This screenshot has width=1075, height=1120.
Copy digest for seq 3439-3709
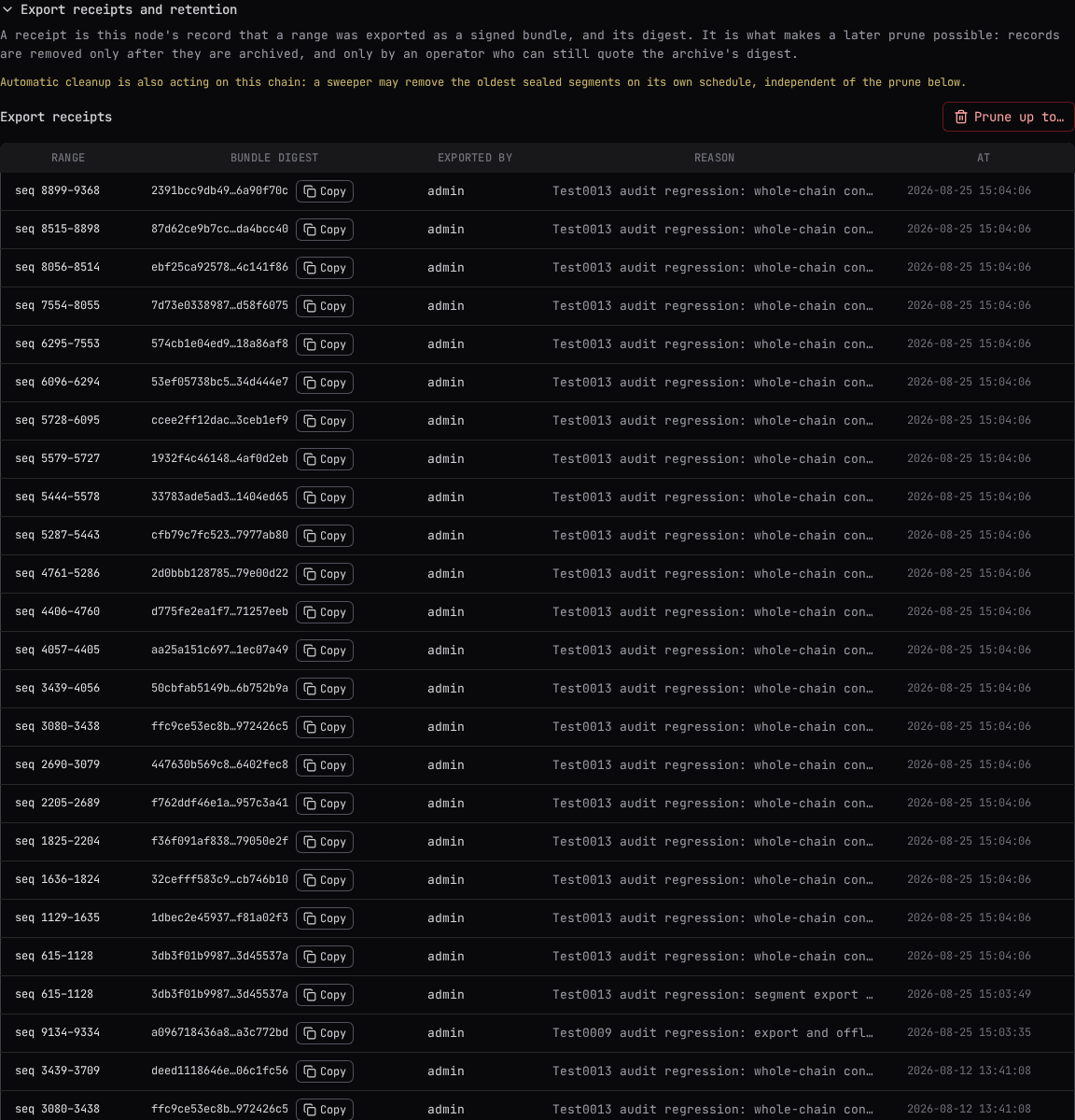coord(325,1071)
